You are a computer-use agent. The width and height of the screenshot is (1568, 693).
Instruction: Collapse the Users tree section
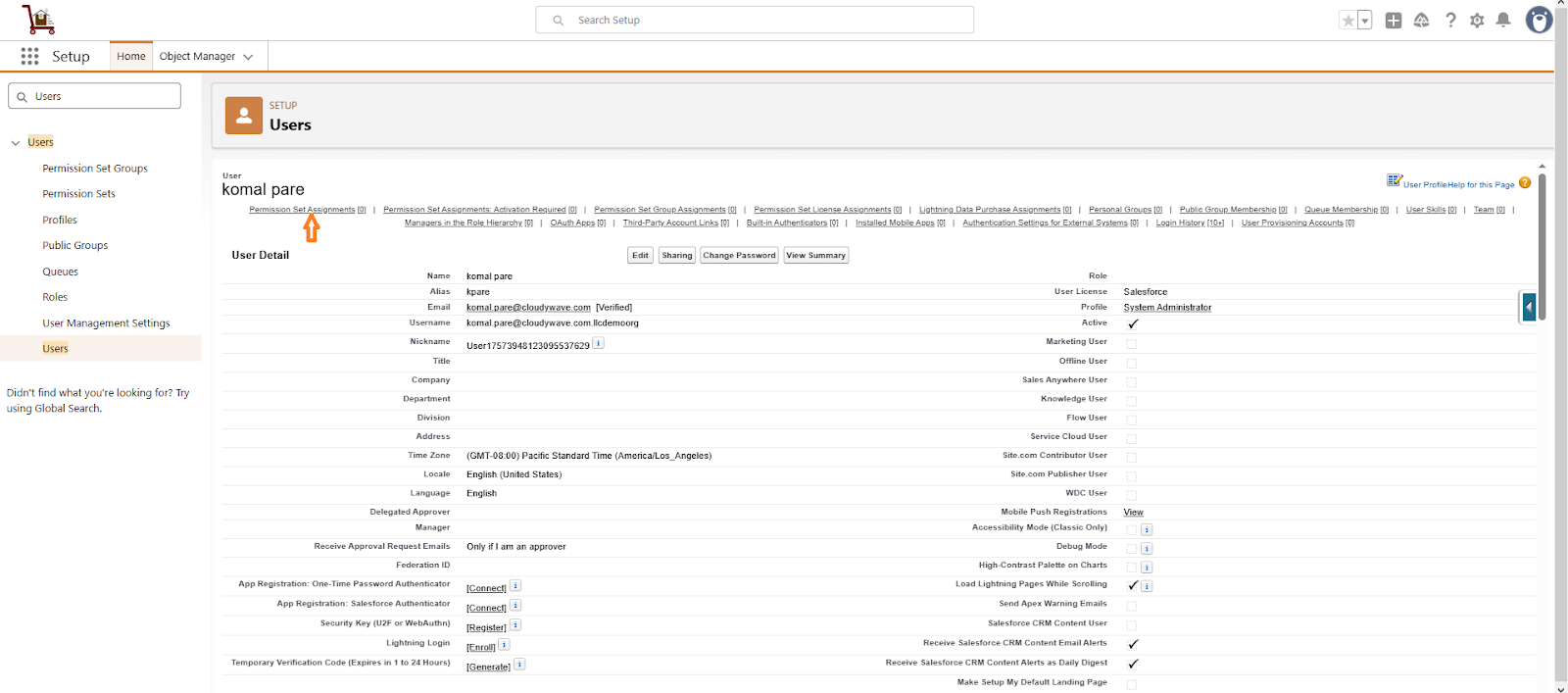point(16,143)
